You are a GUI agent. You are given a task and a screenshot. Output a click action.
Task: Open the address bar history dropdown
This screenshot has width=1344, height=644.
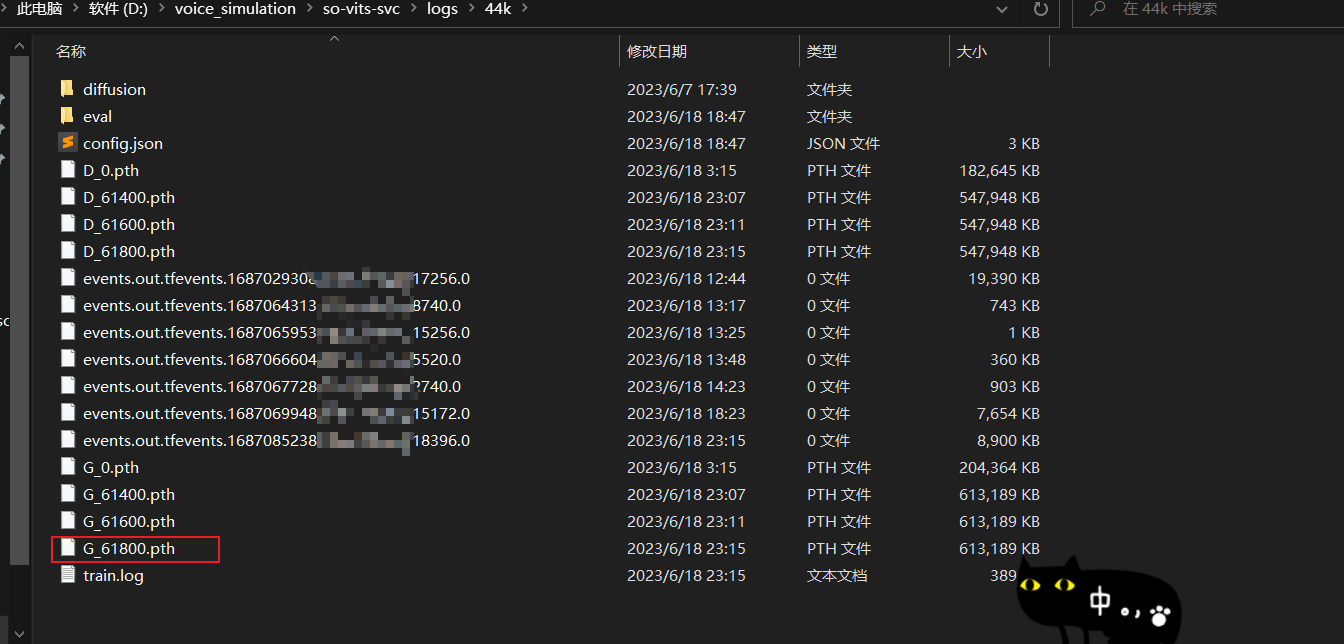[x=1003, y=9]
